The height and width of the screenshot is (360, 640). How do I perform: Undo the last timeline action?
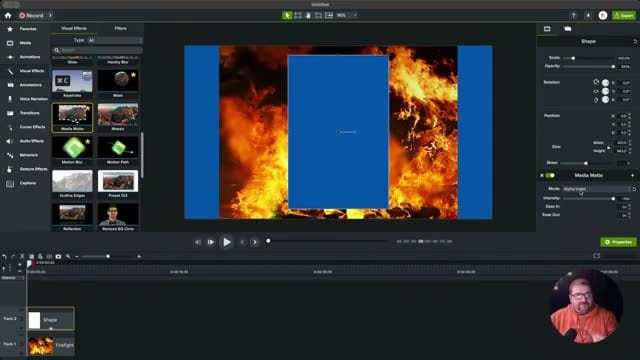pyautogui.click(x=4, y=256)
